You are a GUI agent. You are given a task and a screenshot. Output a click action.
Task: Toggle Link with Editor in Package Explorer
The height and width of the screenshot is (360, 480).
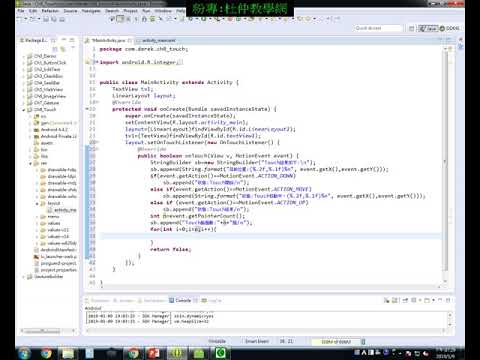click(63, 49)
